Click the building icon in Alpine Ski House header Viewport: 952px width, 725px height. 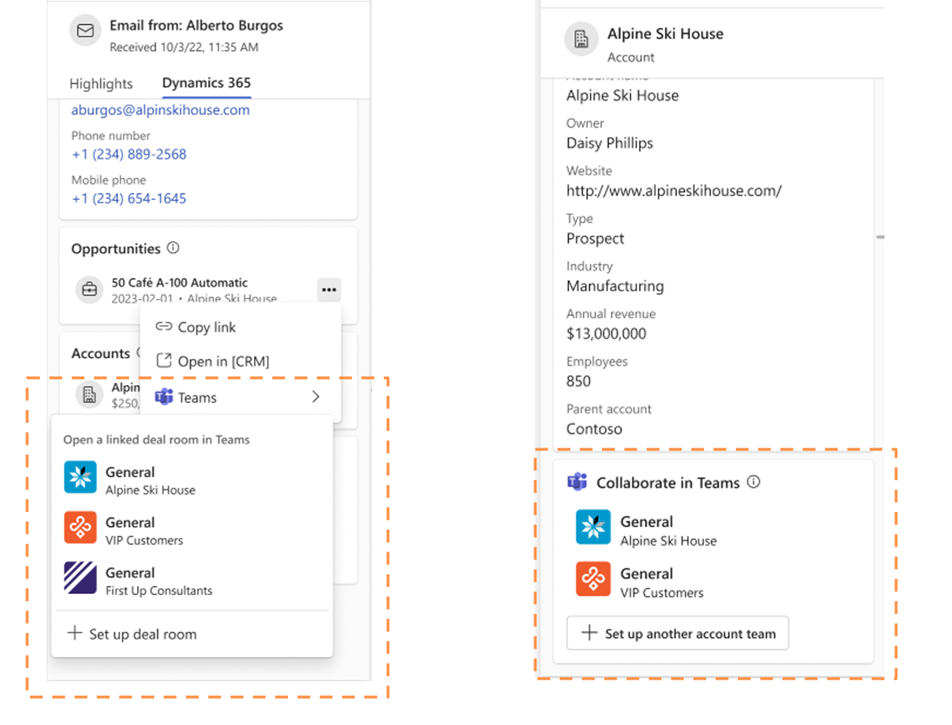pos(581,39)
